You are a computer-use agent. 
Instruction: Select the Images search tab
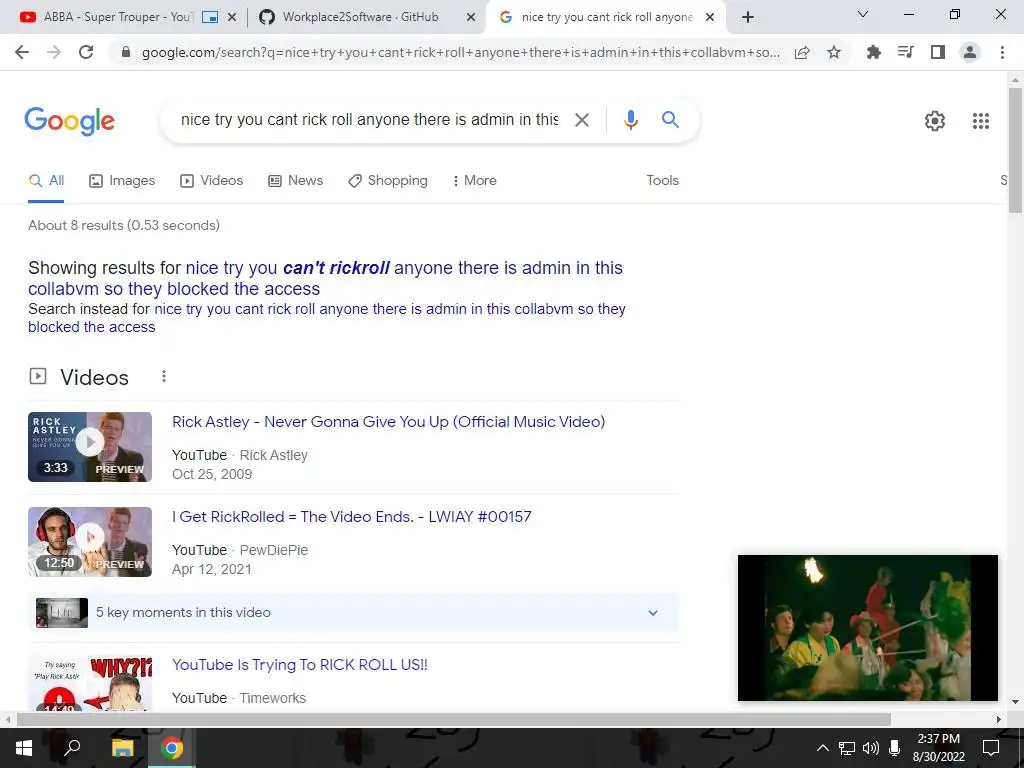point(122,181)
